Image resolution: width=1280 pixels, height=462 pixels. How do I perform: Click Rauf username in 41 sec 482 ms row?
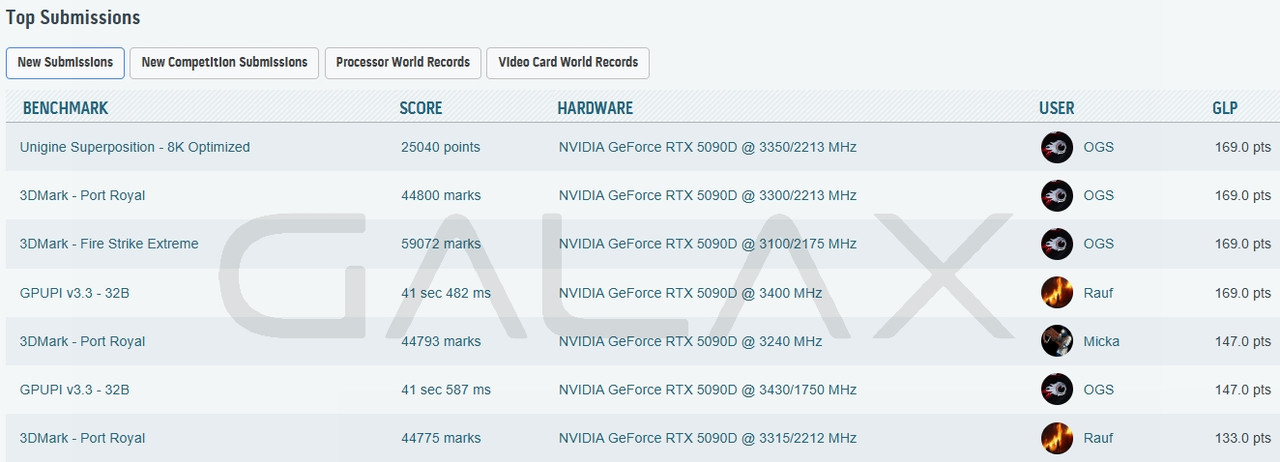1098,293
